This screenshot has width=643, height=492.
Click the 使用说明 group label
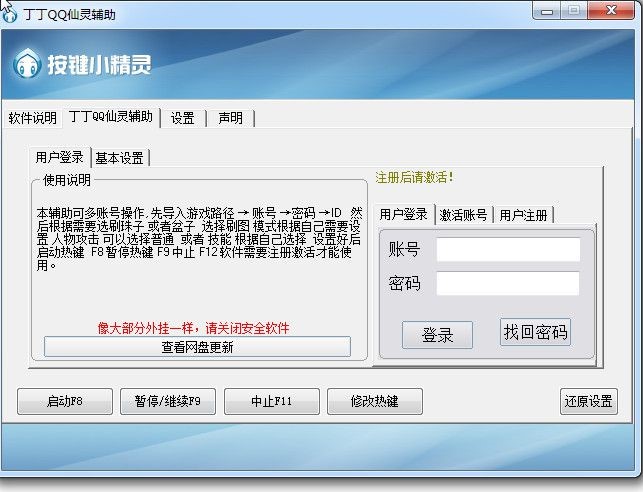(x=67, y=180)
